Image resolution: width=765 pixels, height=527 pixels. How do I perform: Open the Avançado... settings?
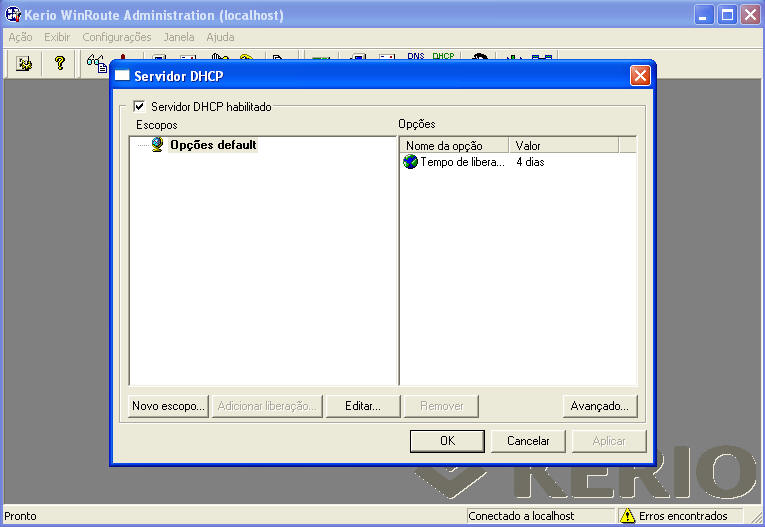click(599, 406)
